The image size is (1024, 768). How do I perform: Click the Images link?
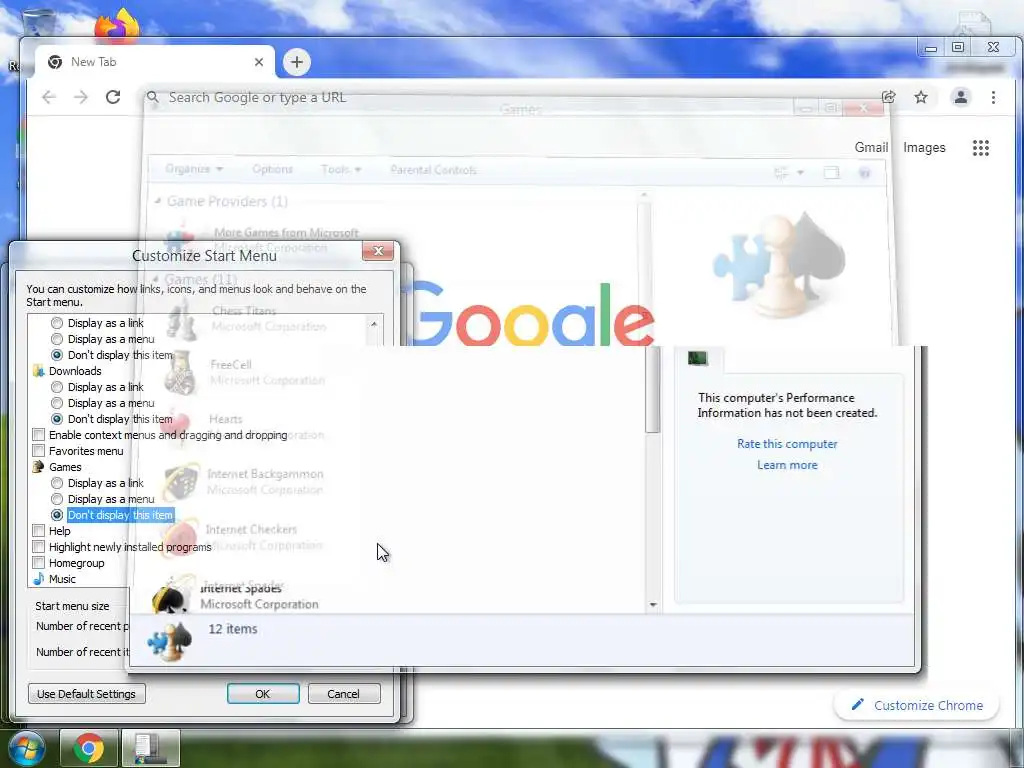pyautogui.click(x=924, y=148)
